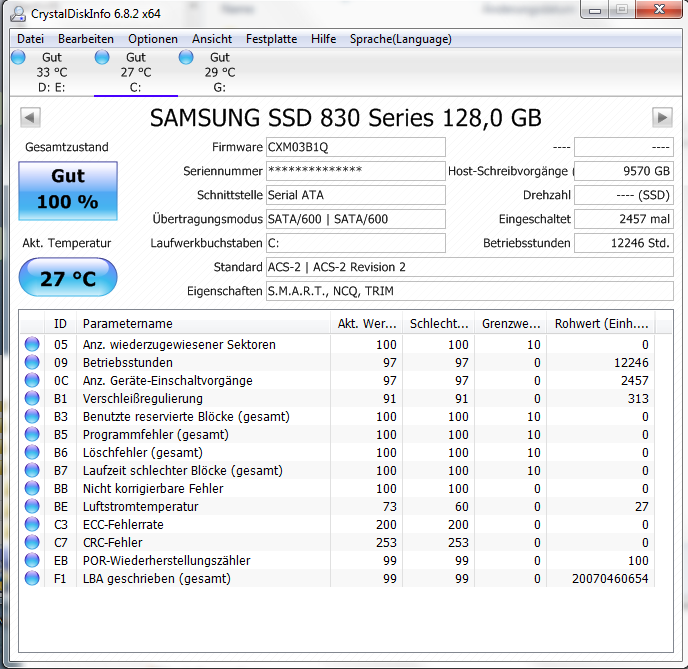688x669 pixels.
Task: Go to previous disk with left arrow
Action: coord(30,118)
